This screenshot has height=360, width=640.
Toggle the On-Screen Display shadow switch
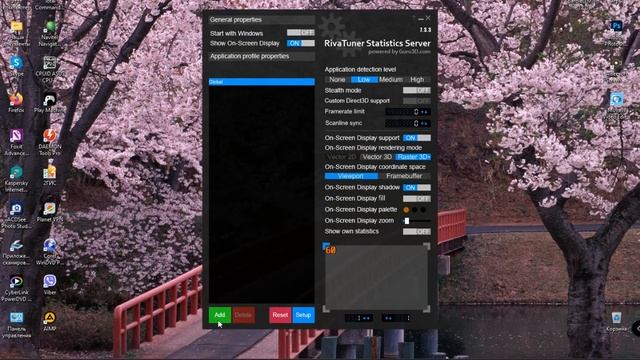(x=416, y=187)
